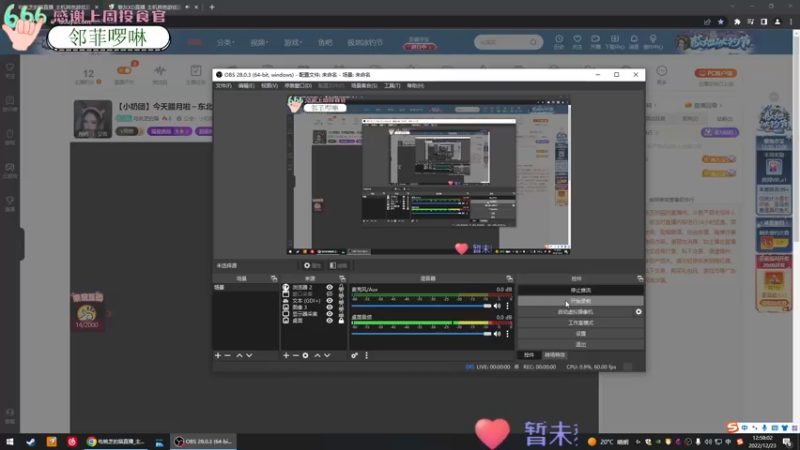This screenshot has width=800, height=450.
Task: Move the scene down in the scenes panel
Action: [x=249, y=355]
